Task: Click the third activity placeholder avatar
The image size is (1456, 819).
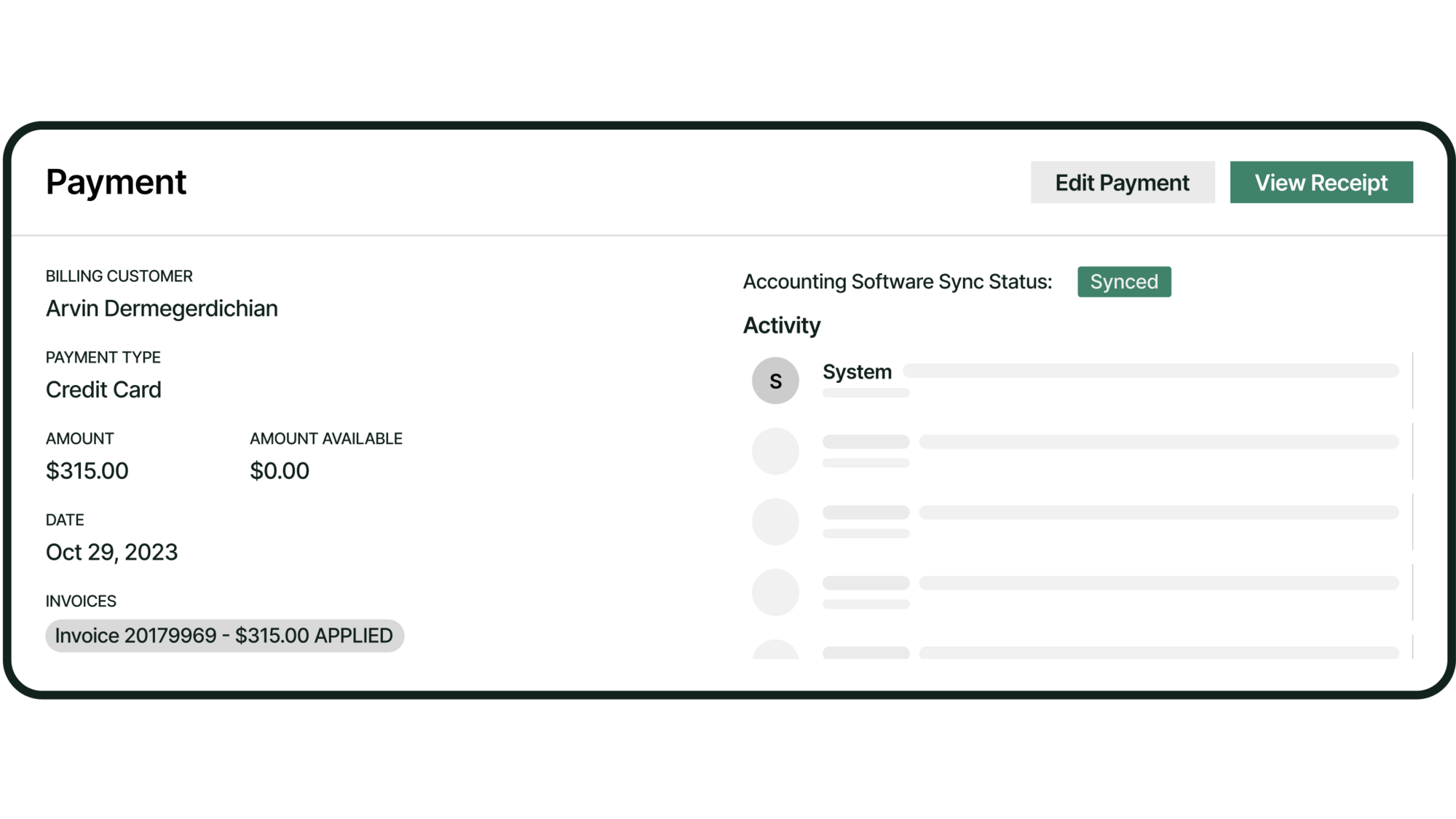Action: (775, 522)
